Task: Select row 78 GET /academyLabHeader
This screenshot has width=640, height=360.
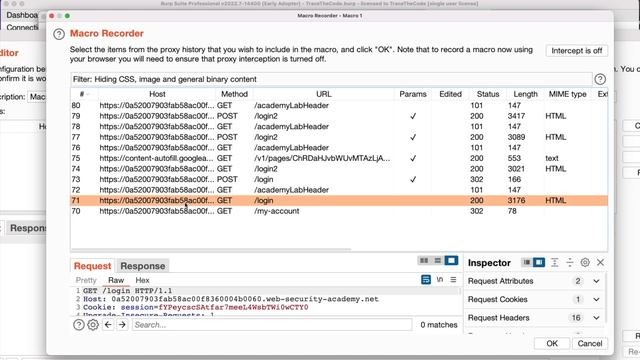Action: click(339, 127)
